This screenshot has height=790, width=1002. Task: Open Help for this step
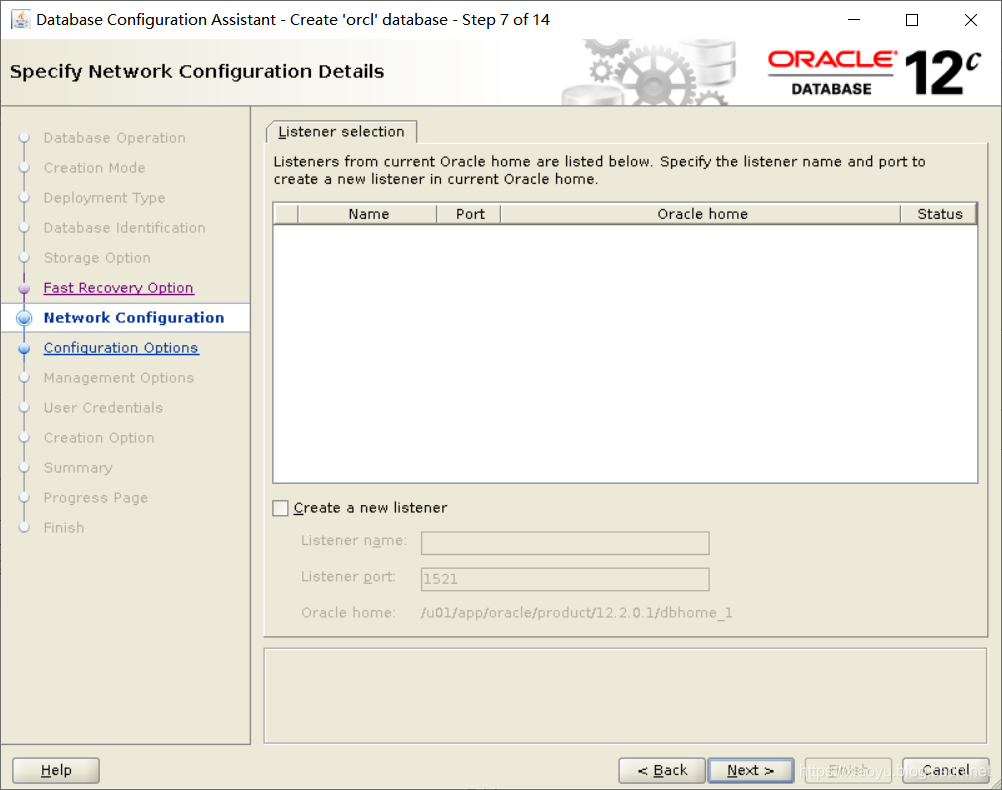click(56, 770)
